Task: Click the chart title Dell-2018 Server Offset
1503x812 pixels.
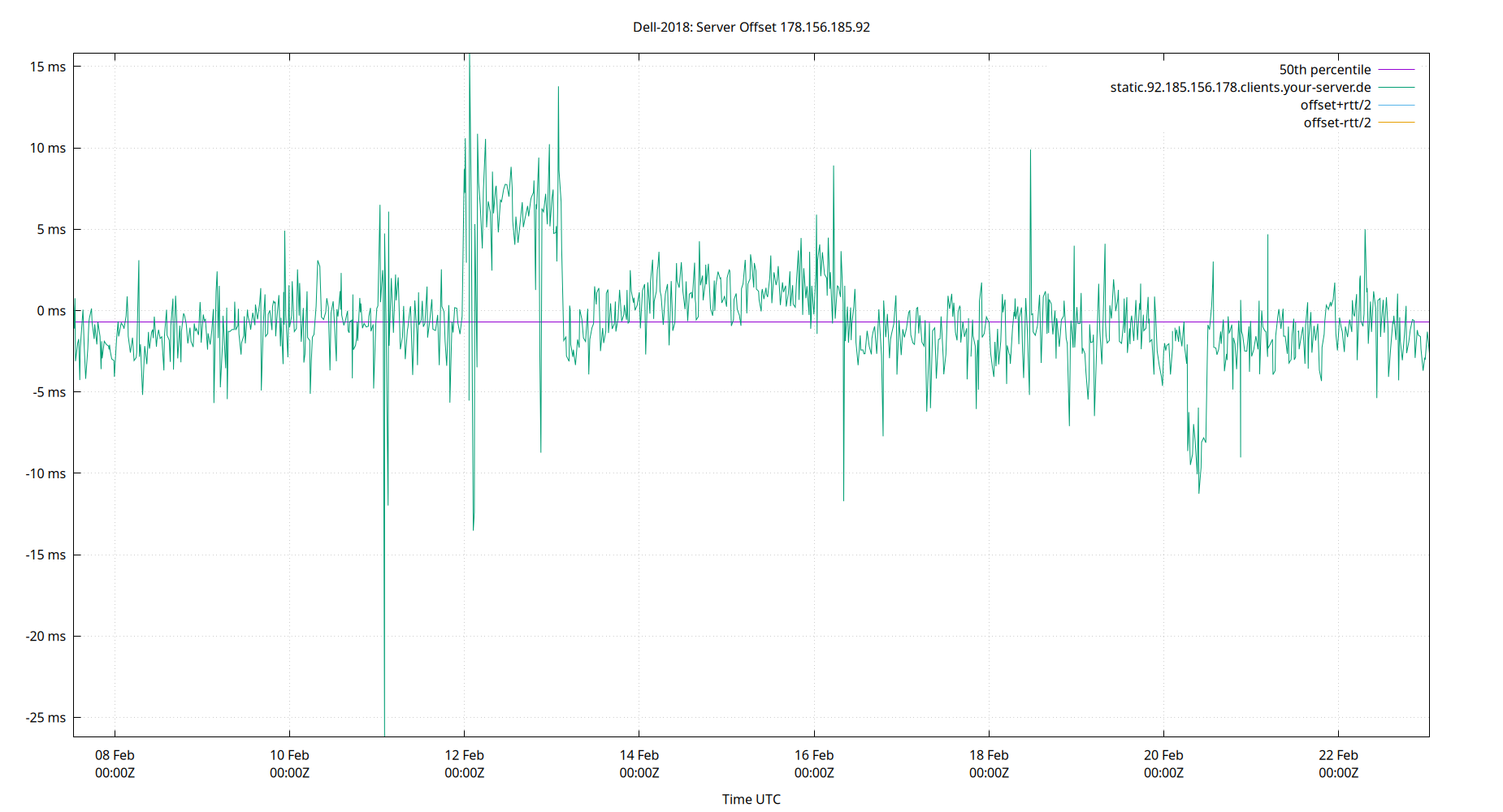Action: coord(750,27)
